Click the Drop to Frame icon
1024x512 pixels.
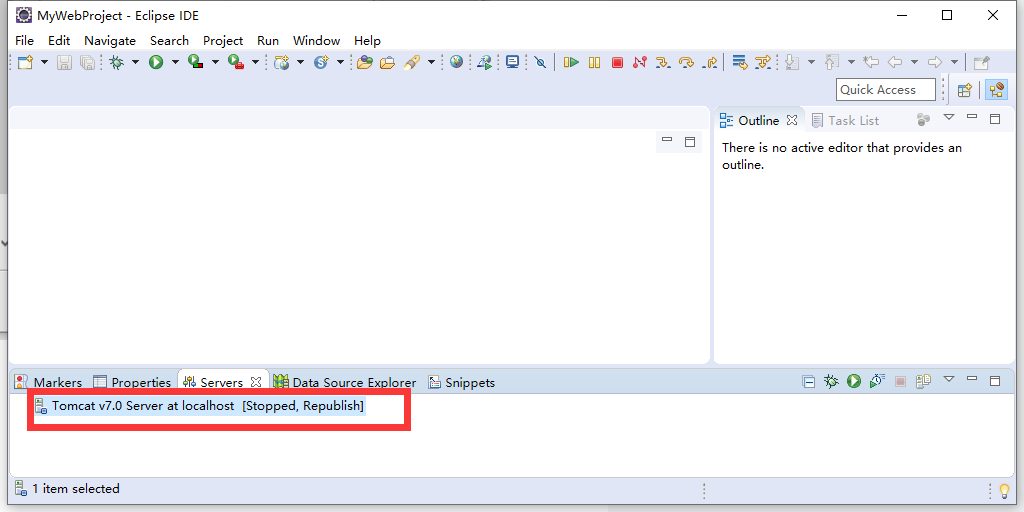[739, 62]
